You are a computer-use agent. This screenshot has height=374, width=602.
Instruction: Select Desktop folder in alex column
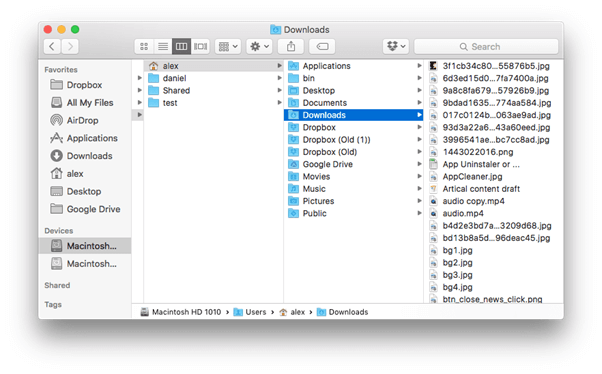coord(353,91)
